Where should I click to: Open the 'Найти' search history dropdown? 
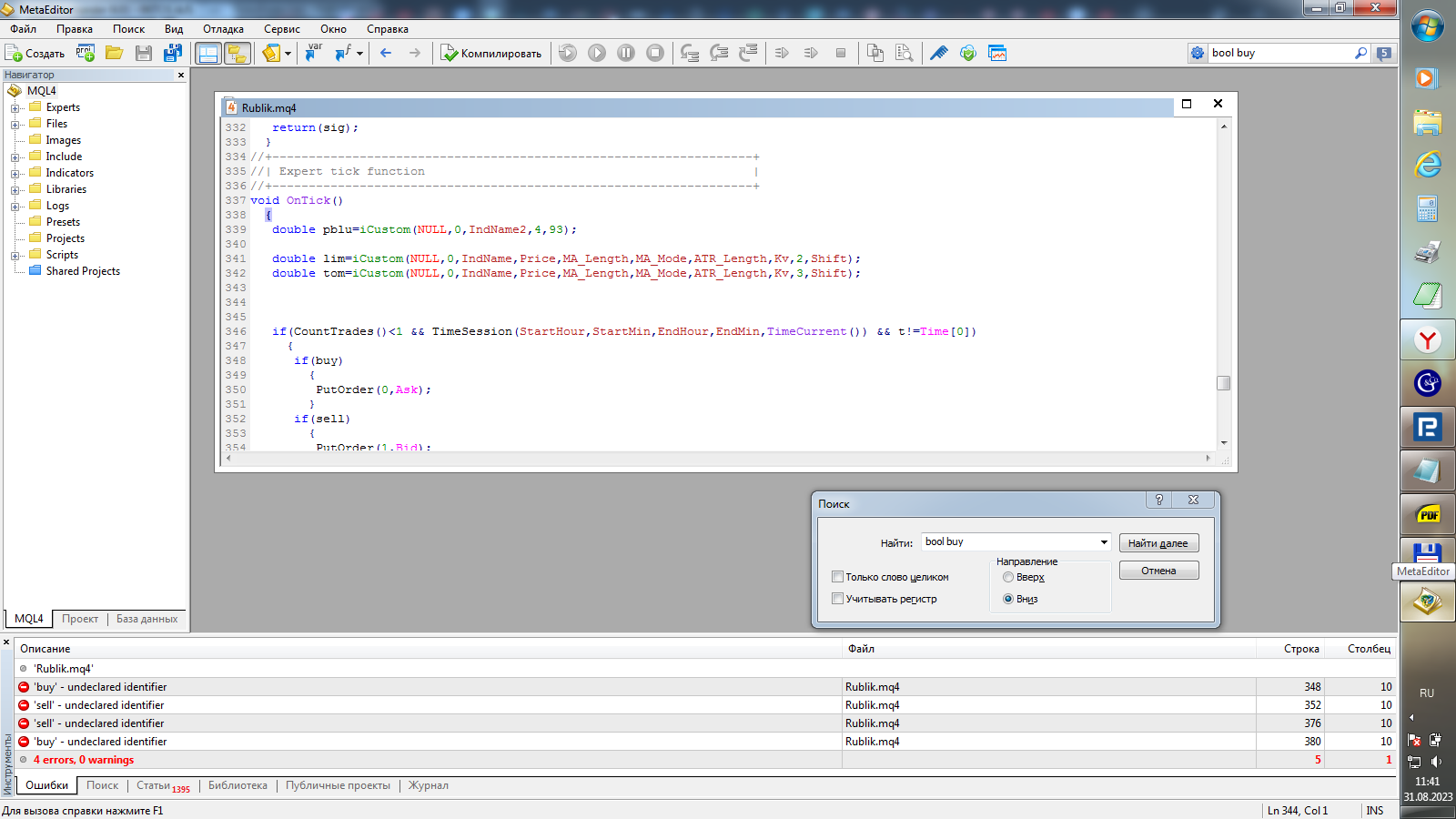tap(1104, 542)
